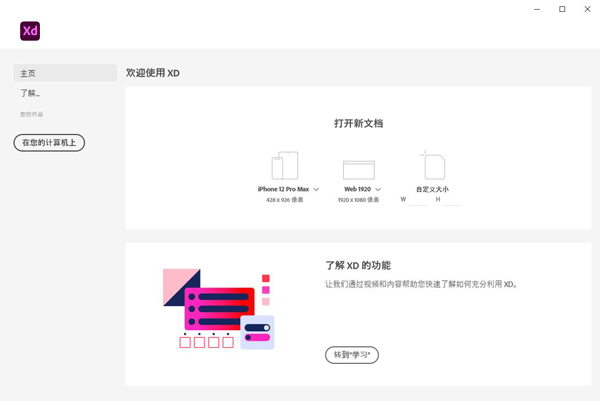The height and width of the screenshot is (401, 600).
Task: Click the 自定义大小 custom artboard icon
Action: tap(432, 165)
